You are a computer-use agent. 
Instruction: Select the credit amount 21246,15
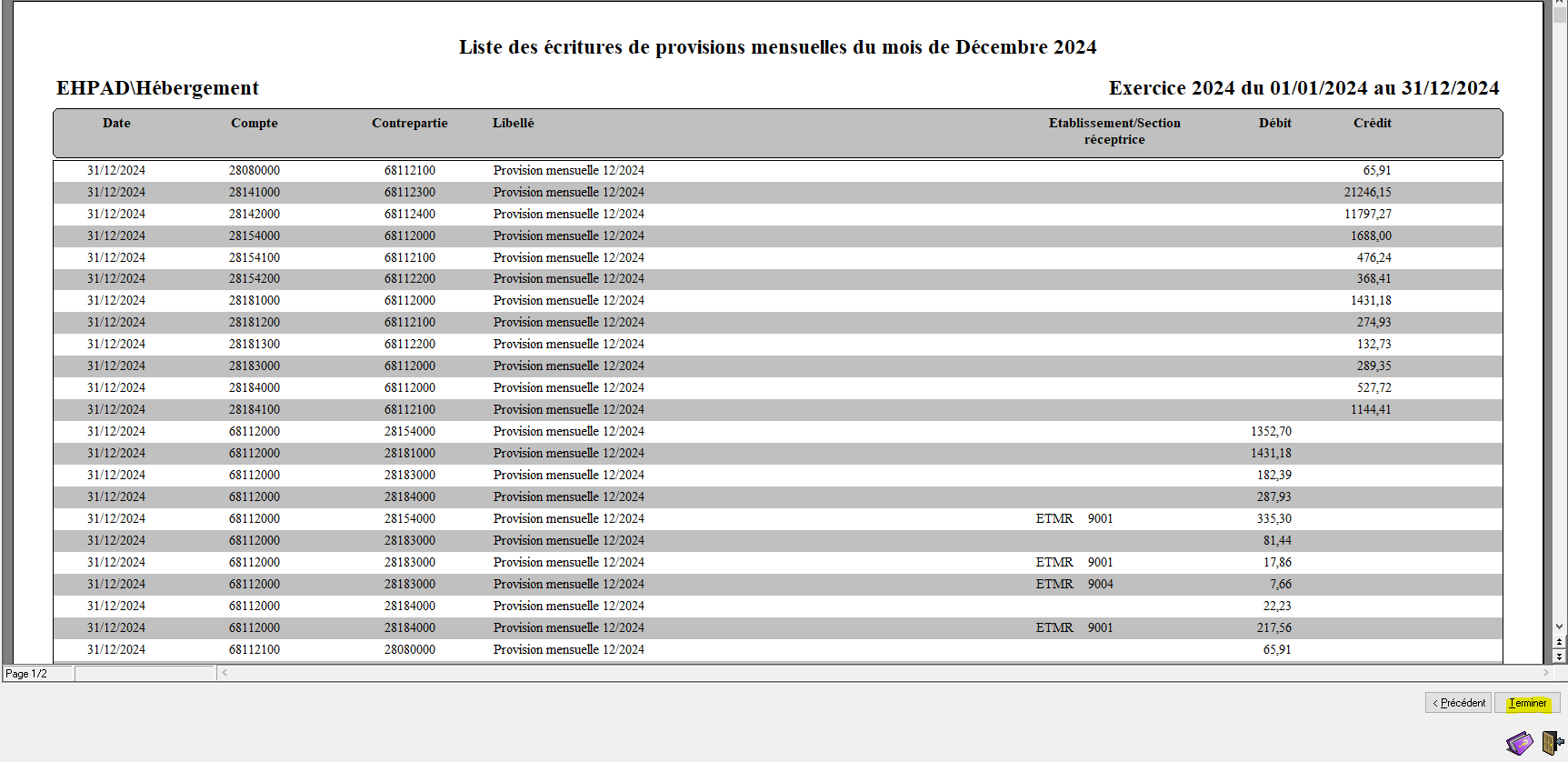(1367, 193)
